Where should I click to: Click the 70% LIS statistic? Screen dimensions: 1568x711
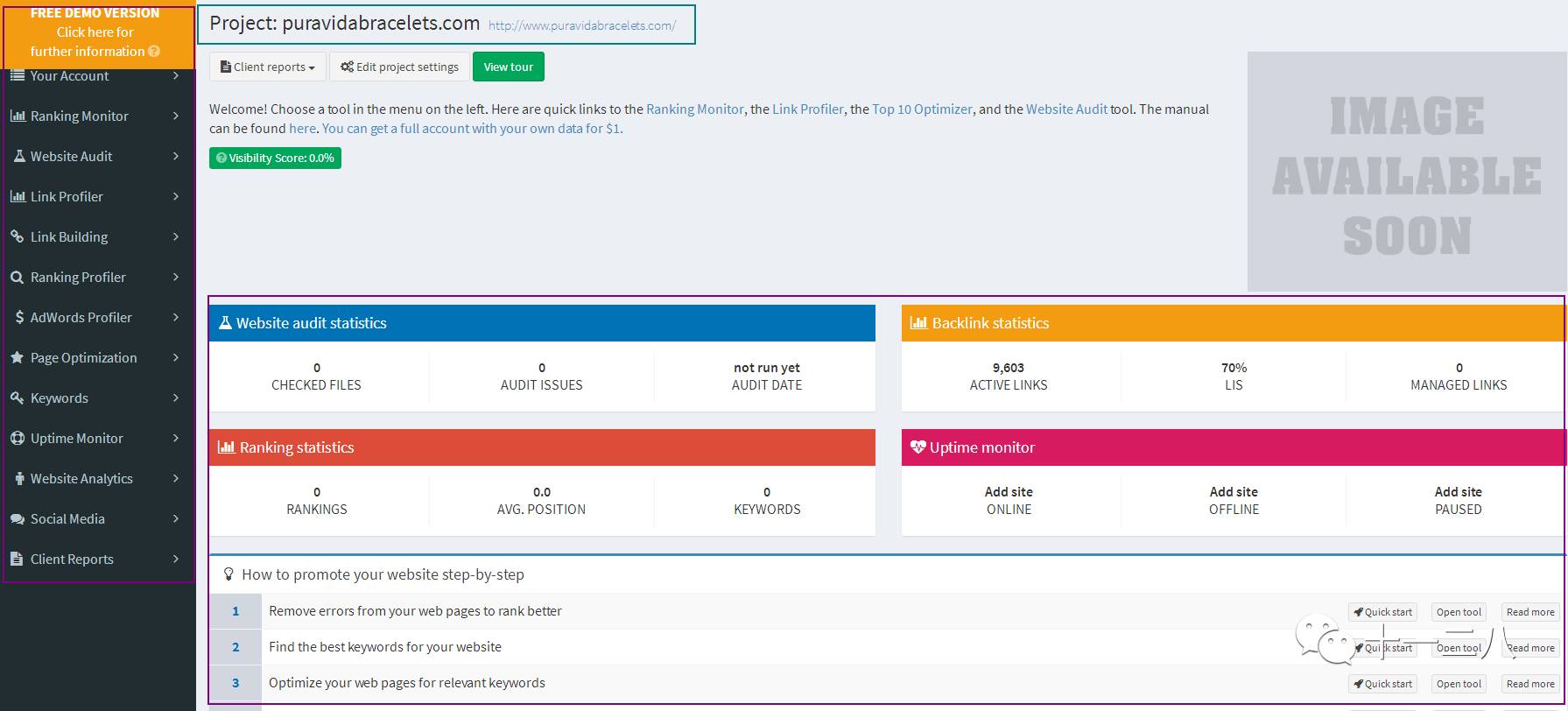(1234, 376)
